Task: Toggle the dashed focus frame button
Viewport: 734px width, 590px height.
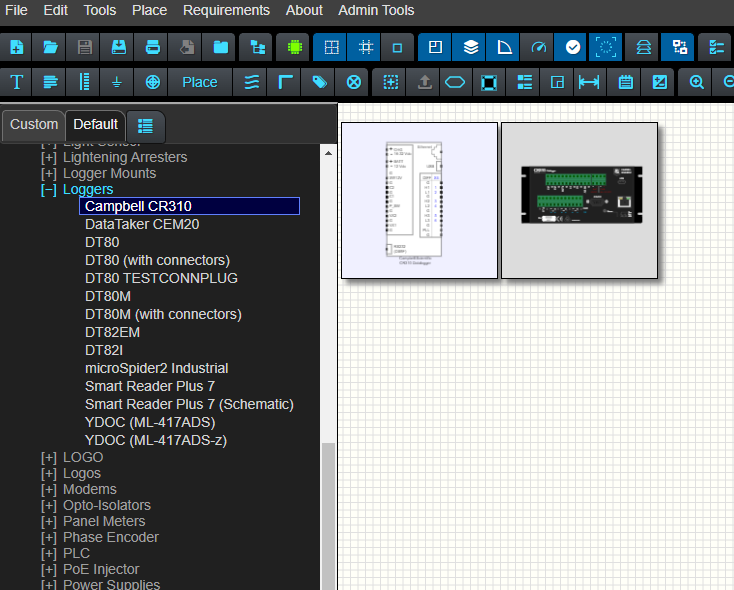Action: pos(606,47)
